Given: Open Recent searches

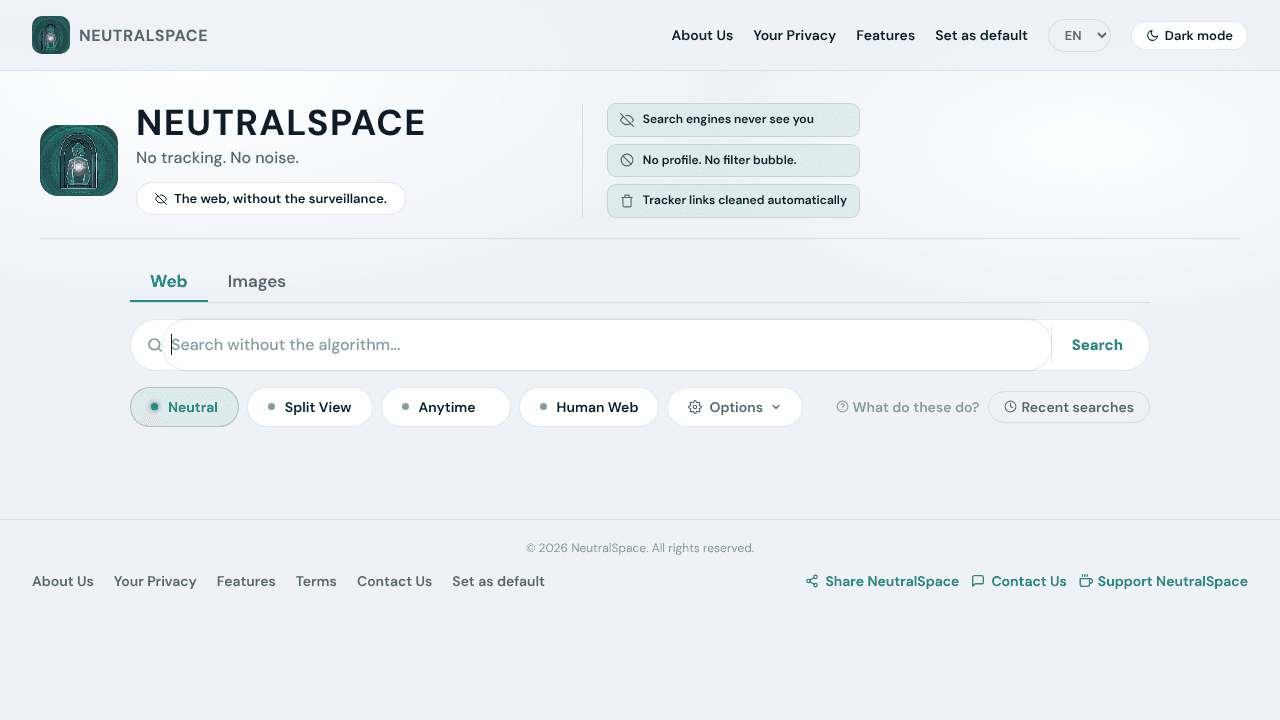Looking at the screenshot, I should pos(1069,407).
